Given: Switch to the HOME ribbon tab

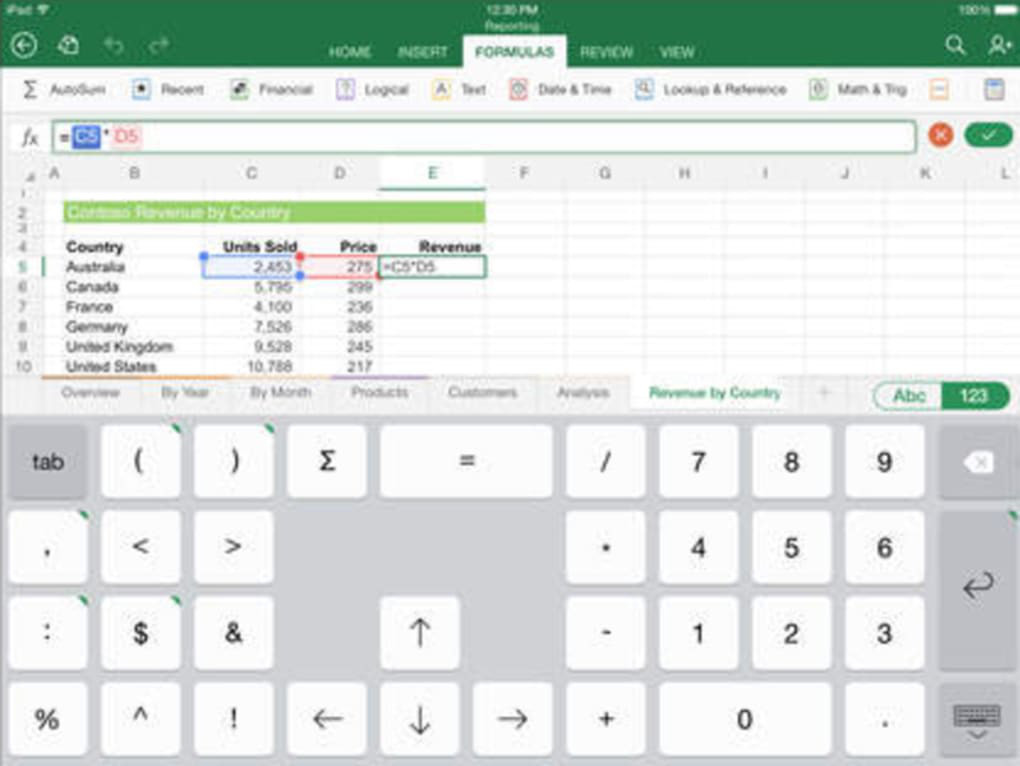Looking at the screenshot, I should [350, 52].
